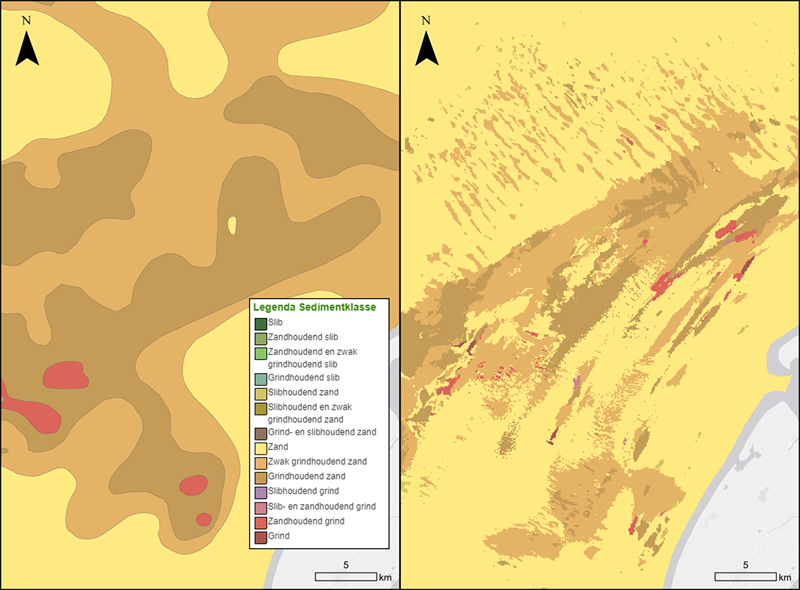Select the Zand yellow legend swatch
800x590 pixels.
(x=260, y=449)
